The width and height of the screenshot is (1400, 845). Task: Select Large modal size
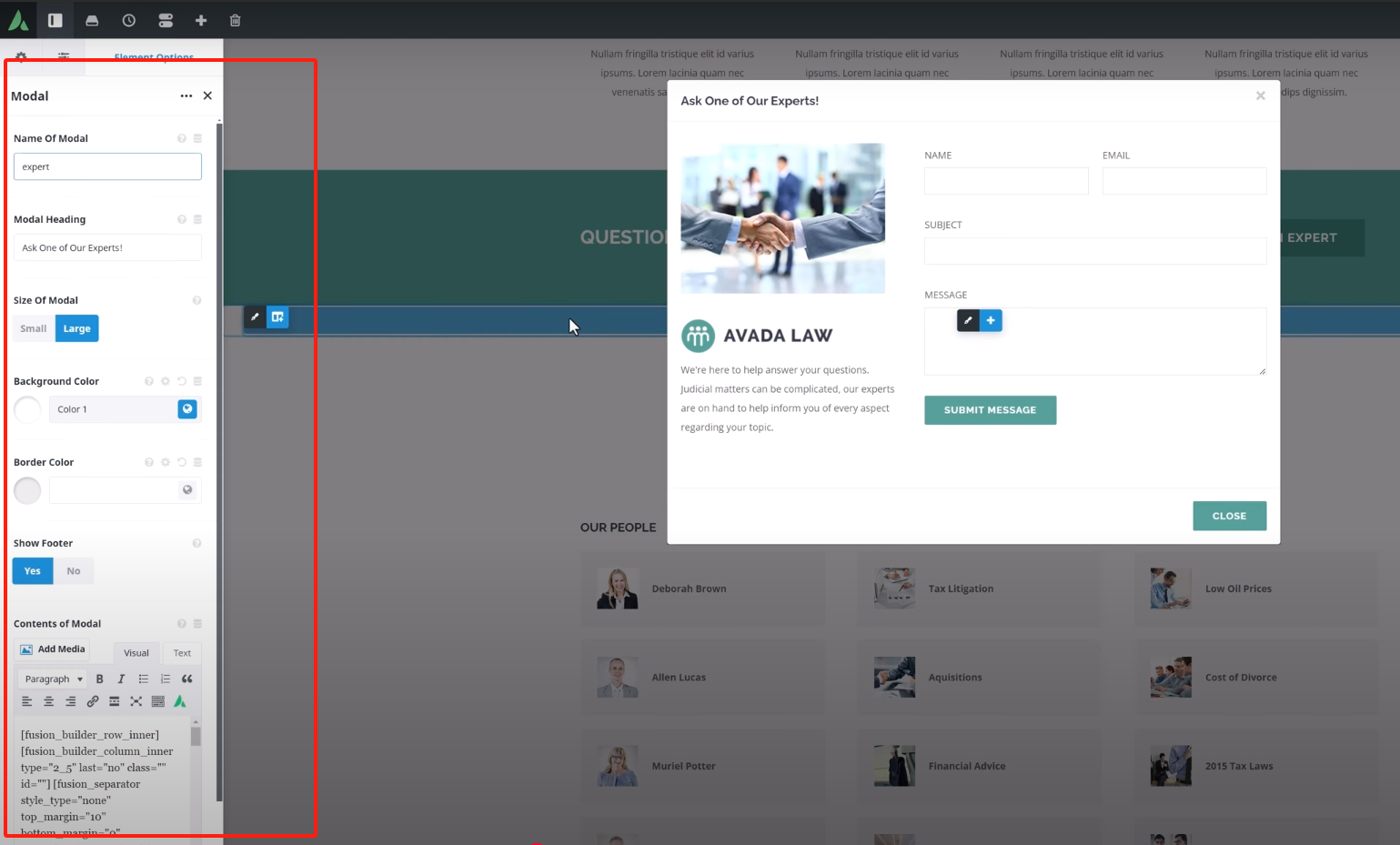pos(77,328)
